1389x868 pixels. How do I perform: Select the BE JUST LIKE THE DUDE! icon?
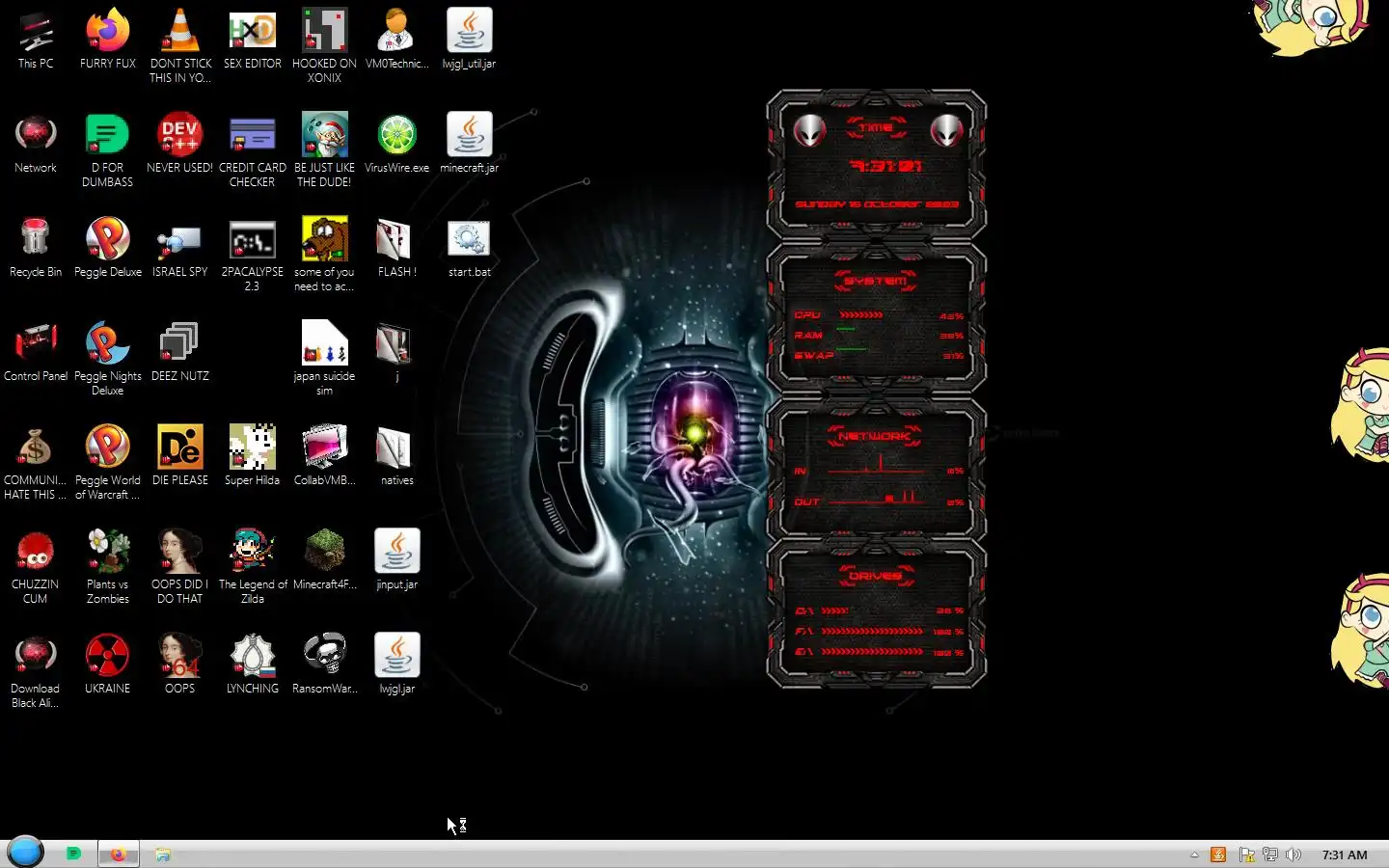[324, 151]
